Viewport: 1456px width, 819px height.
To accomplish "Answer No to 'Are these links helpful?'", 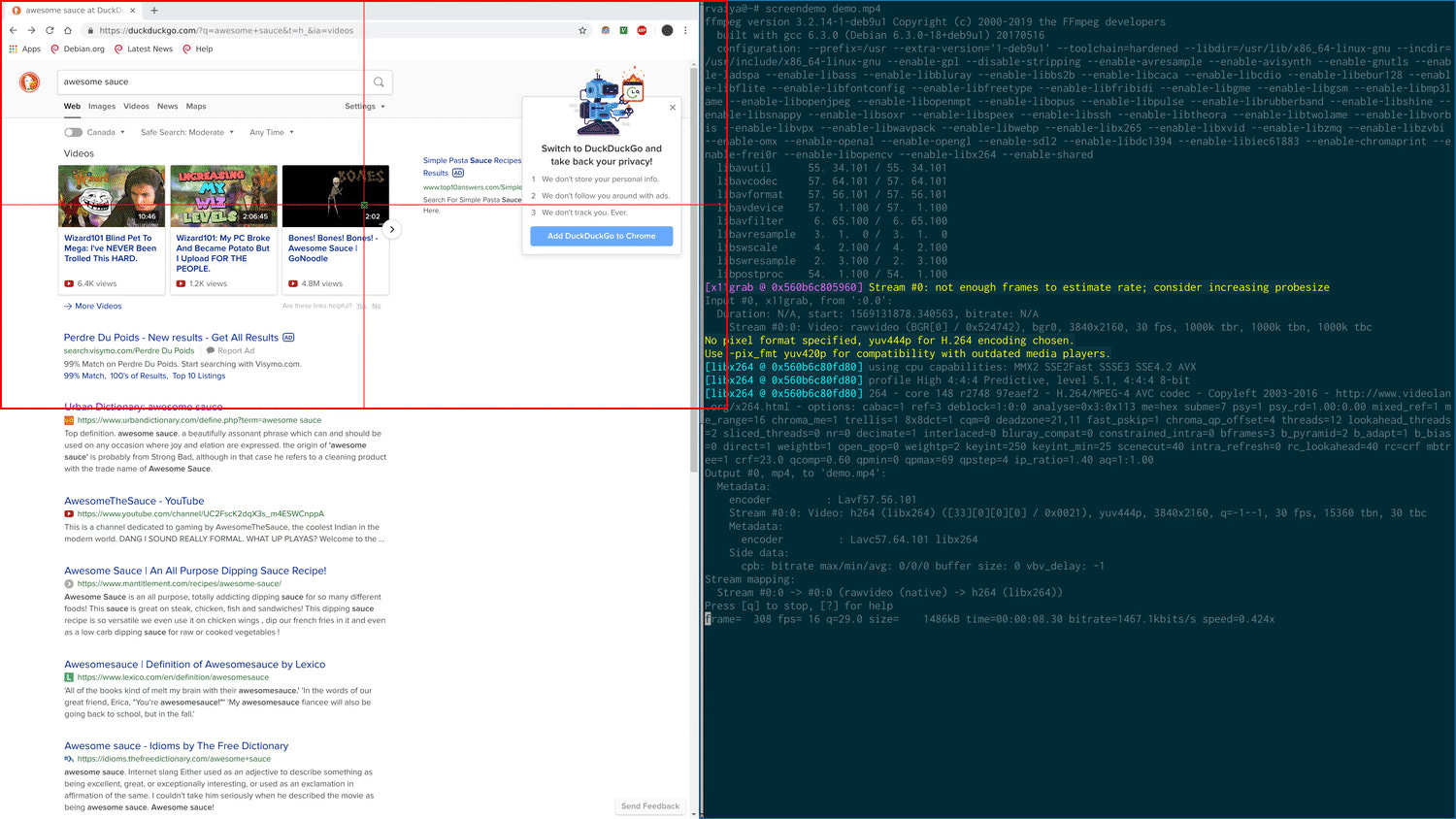I will click(377, 306).
